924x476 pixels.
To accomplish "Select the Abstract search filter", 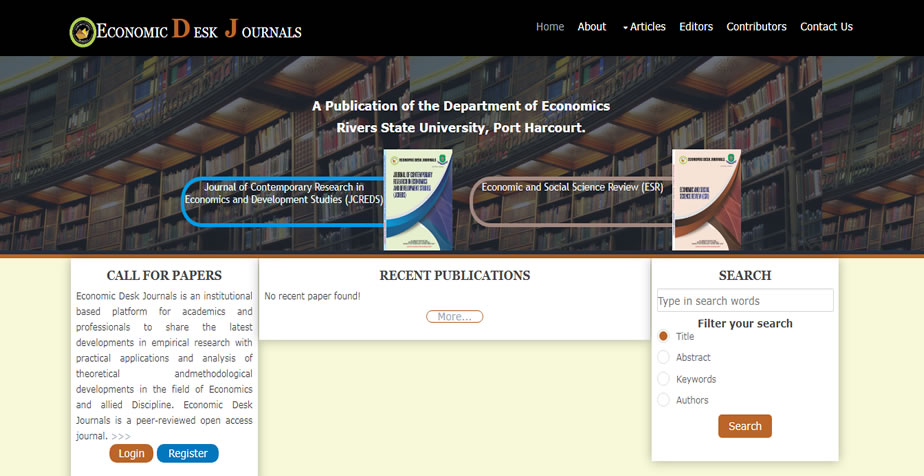I will 664,357.
